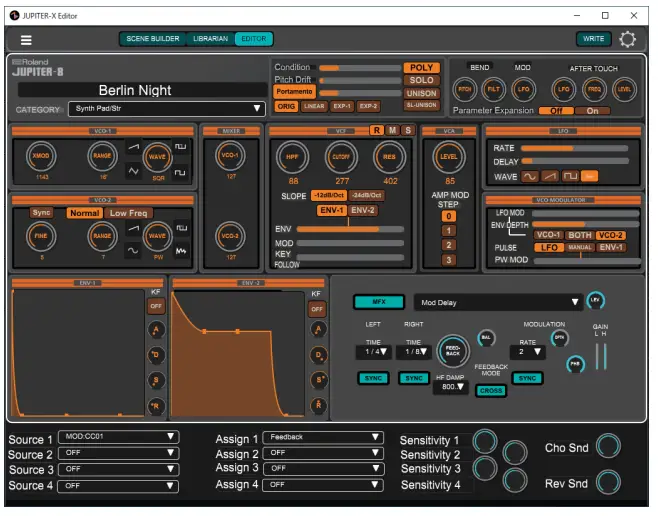Screen dimensions: 658x516
Task: Open the settings gear
Action: coord(627,39)
